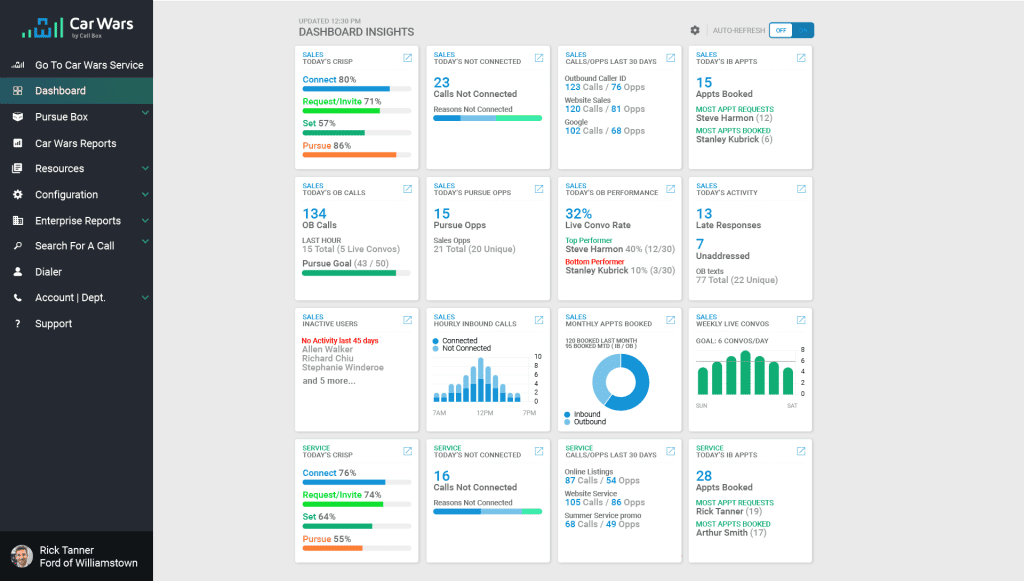Open Sales Today's Not Connected popout icon
This screenshot has height=581, width=1024.
pyautogui.click(x=539, y=58)
